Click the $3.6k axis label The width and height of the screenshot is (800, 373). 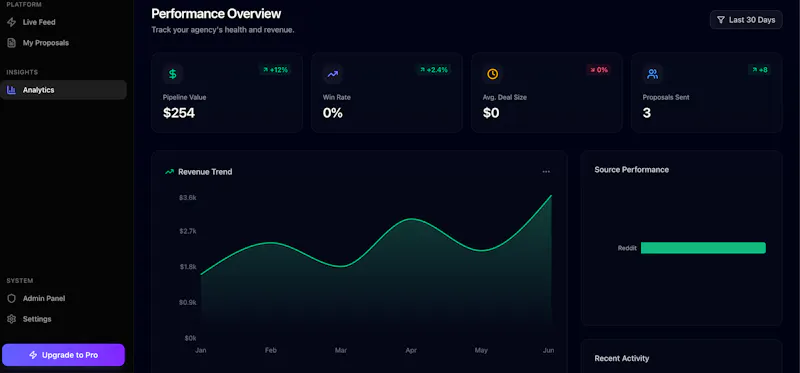click(188, 198)
